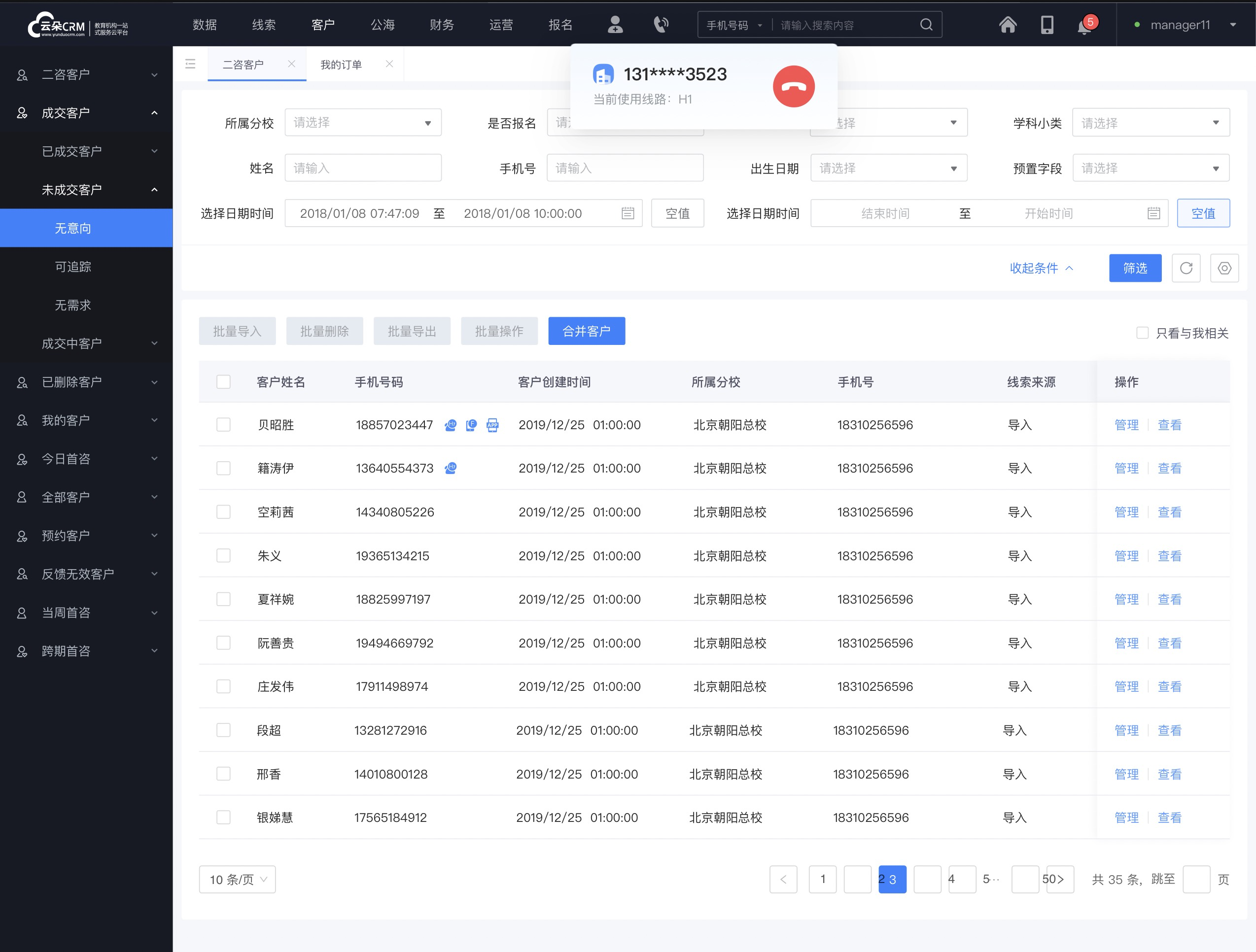Check the select-all checkbox in table header

(x=223, y=381)
